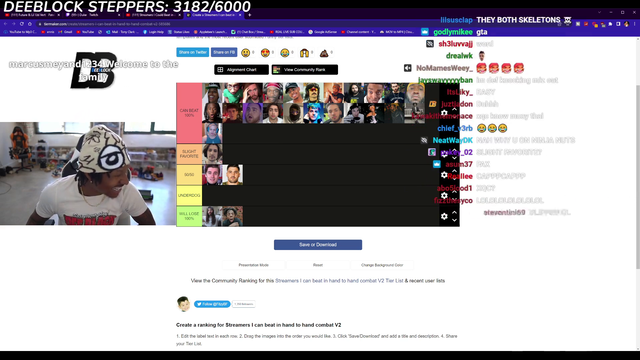
Task: Go forward in the browser
Action: pyautogui.click(x=13, y=24)
